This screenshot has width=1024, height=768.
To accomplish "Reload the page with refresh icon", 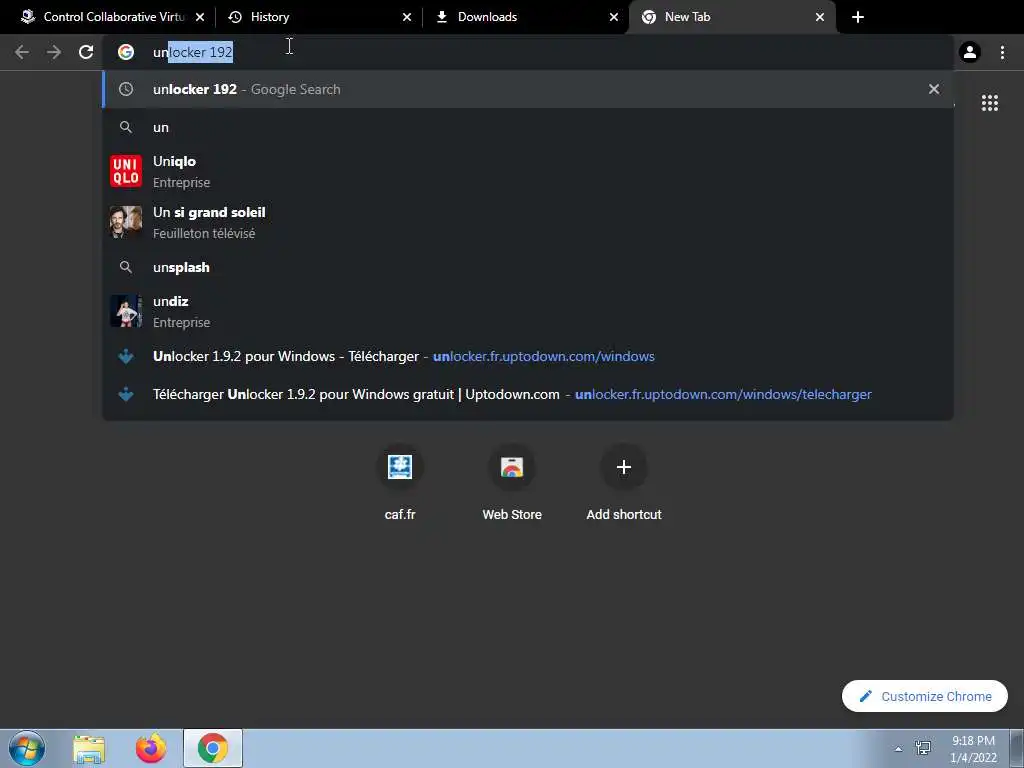I will [86, 52].
